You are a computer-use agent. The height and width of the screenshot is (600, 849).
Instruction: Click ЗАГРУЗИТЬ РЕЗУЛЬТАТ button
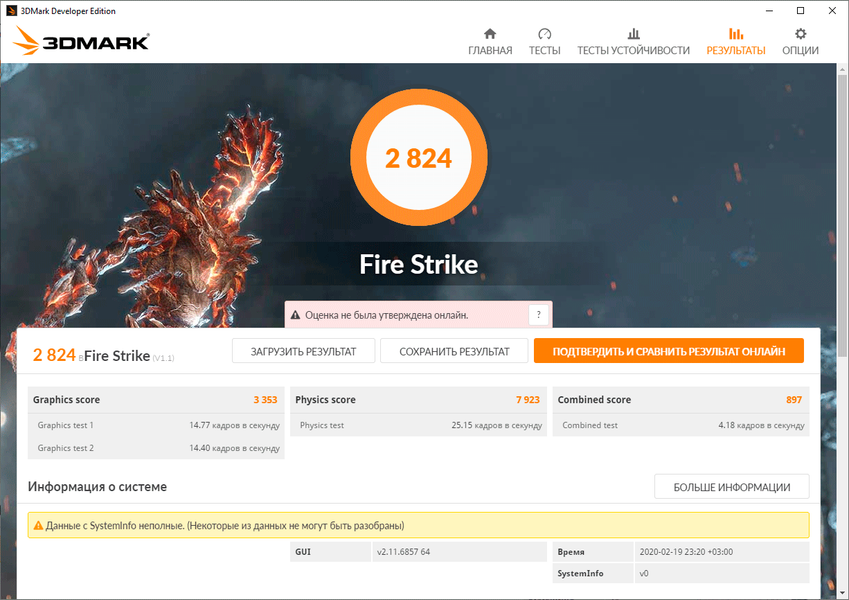[x=303, y=351]
